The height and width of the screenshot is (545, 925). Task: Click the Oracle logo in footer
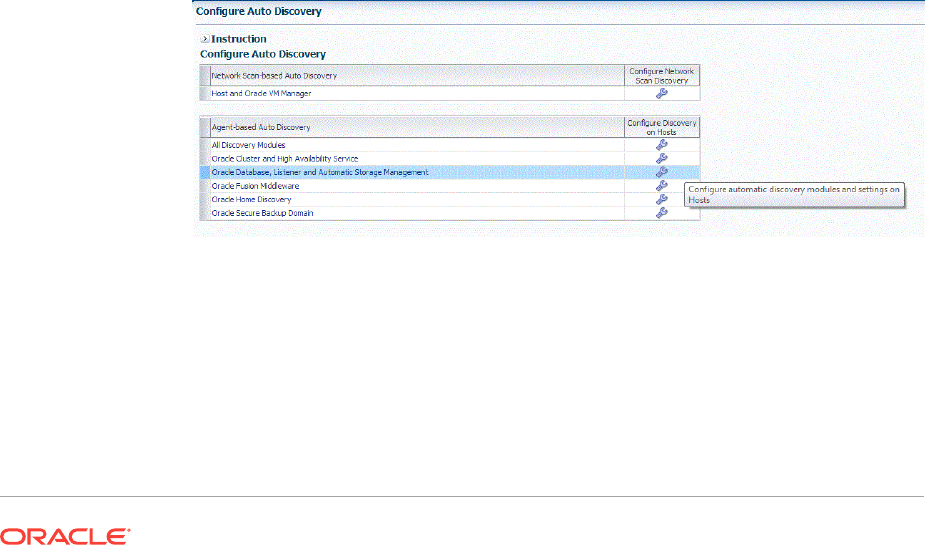point(65,536)
